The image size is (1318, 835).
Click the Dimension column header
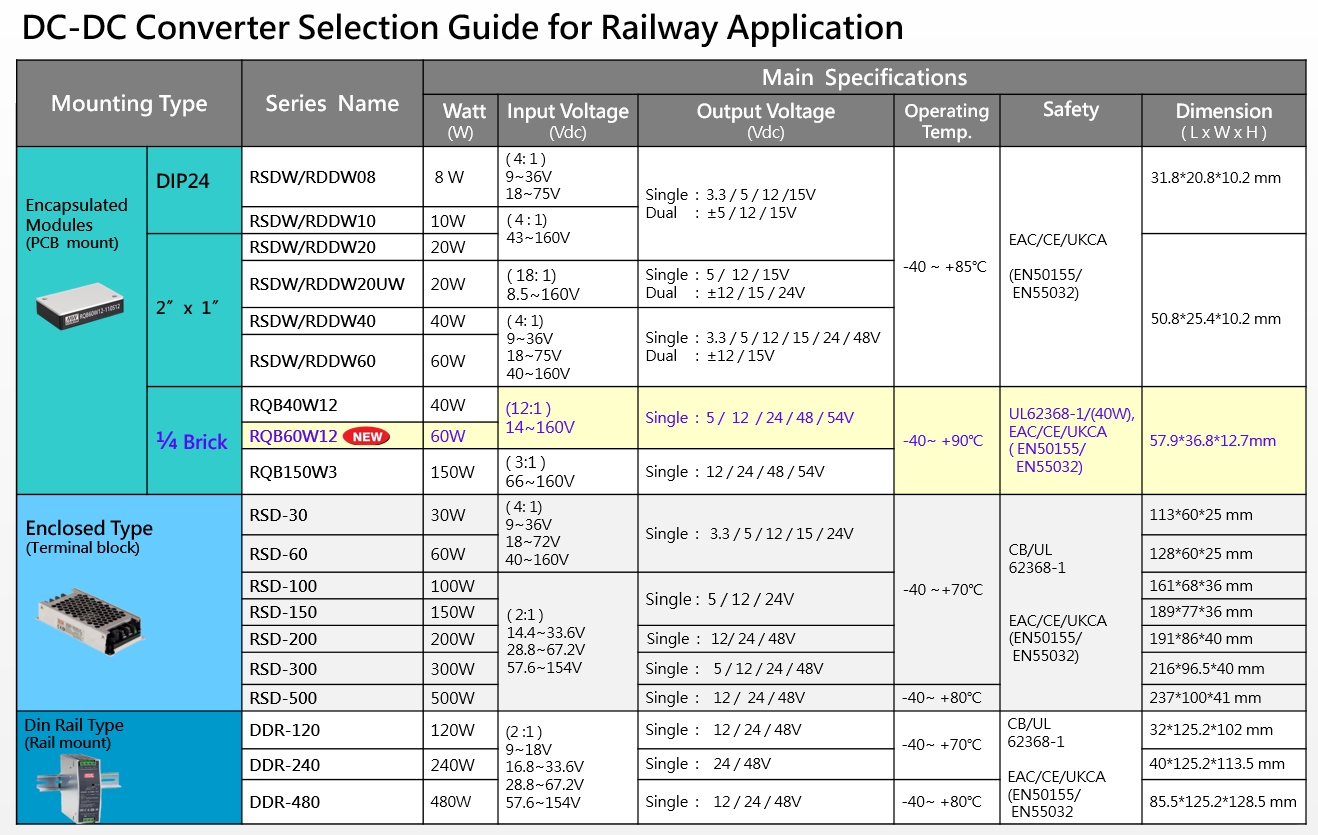click(1223, 120)
